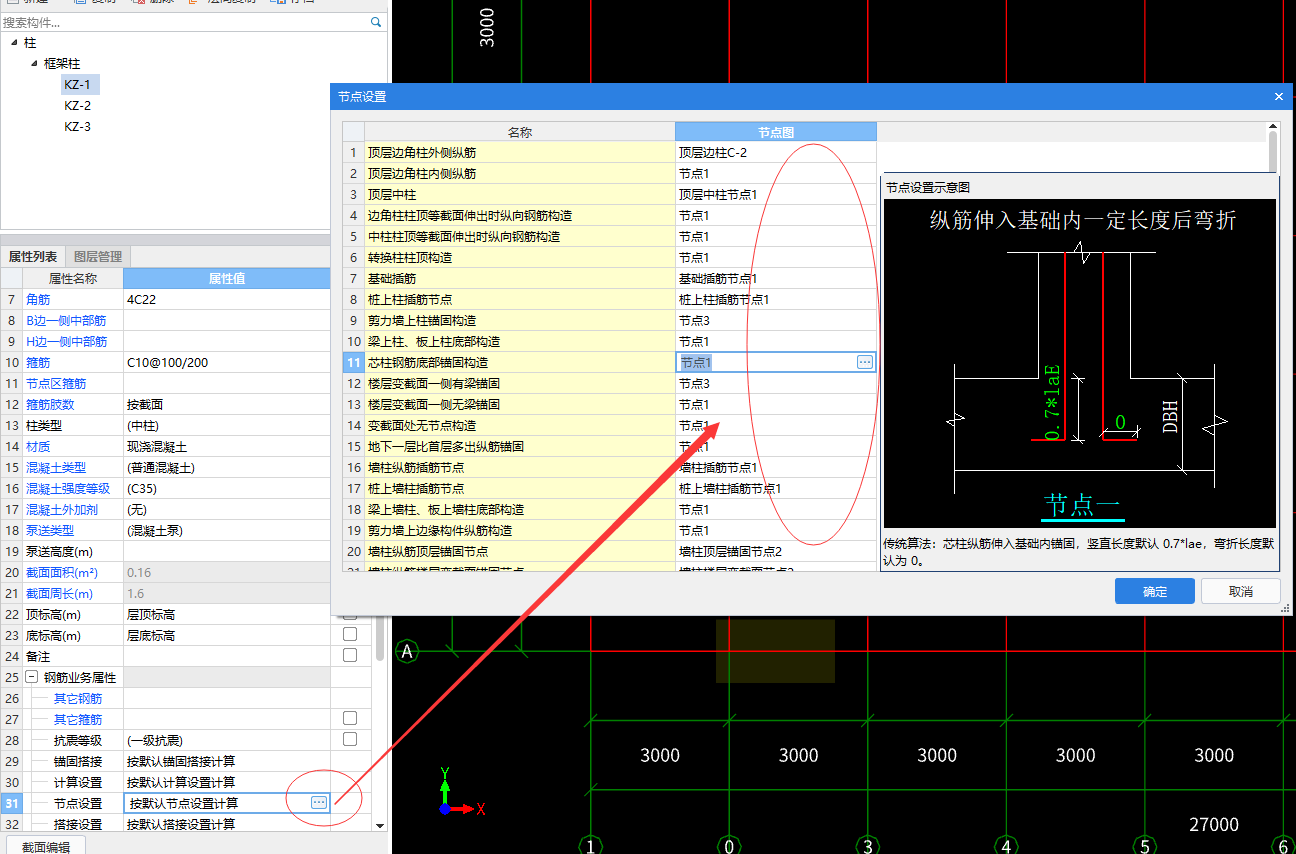Click the 箍筋 property name

pyautogui.click(x=38, y=362)
